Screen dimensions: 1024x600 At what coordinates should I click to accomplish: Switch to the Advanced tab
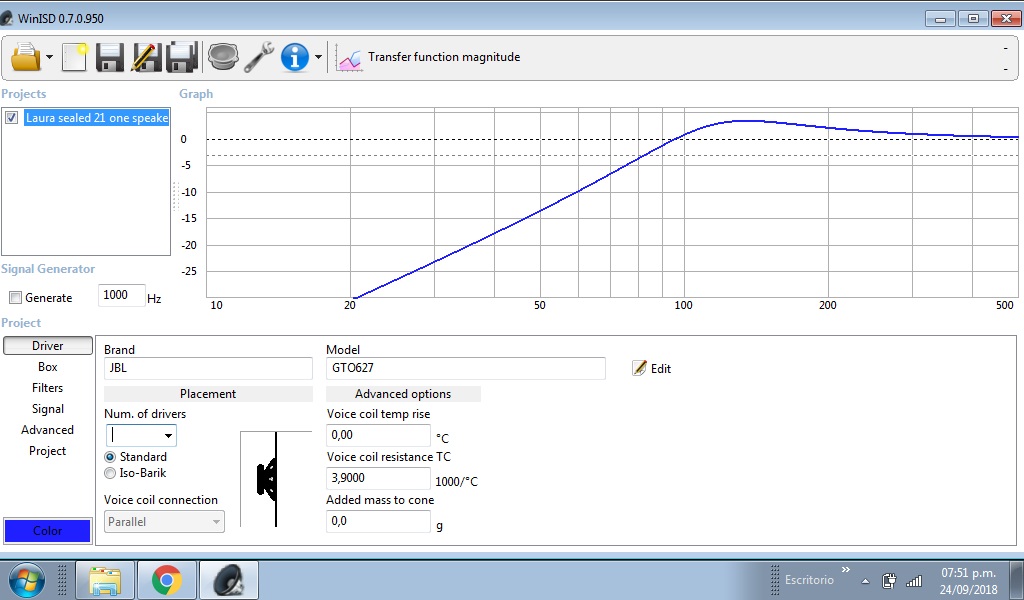[48, 430]
